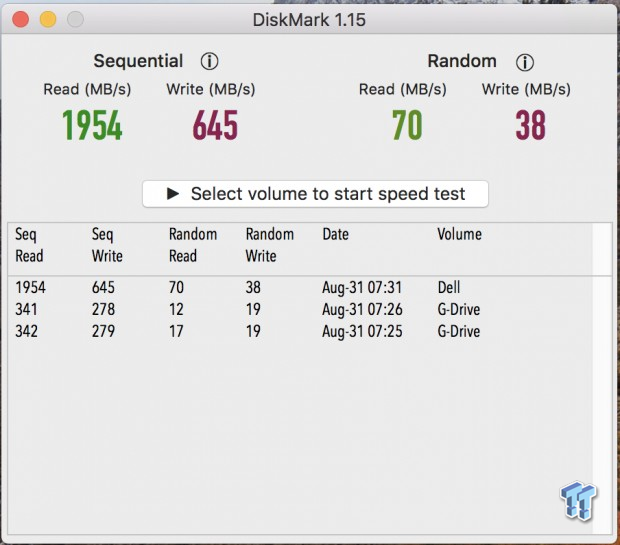Sort by Seq Write column header
Viewport: 620px width, 545px height.
point(107,245)
